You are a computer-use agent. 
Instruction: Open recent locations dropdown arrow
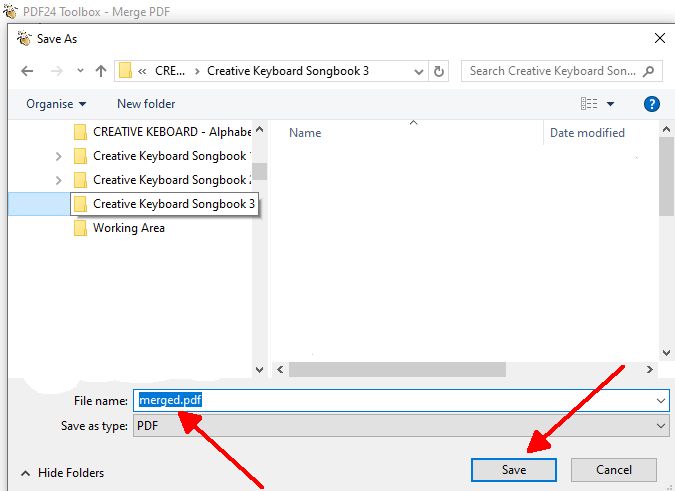coord(78,72)
